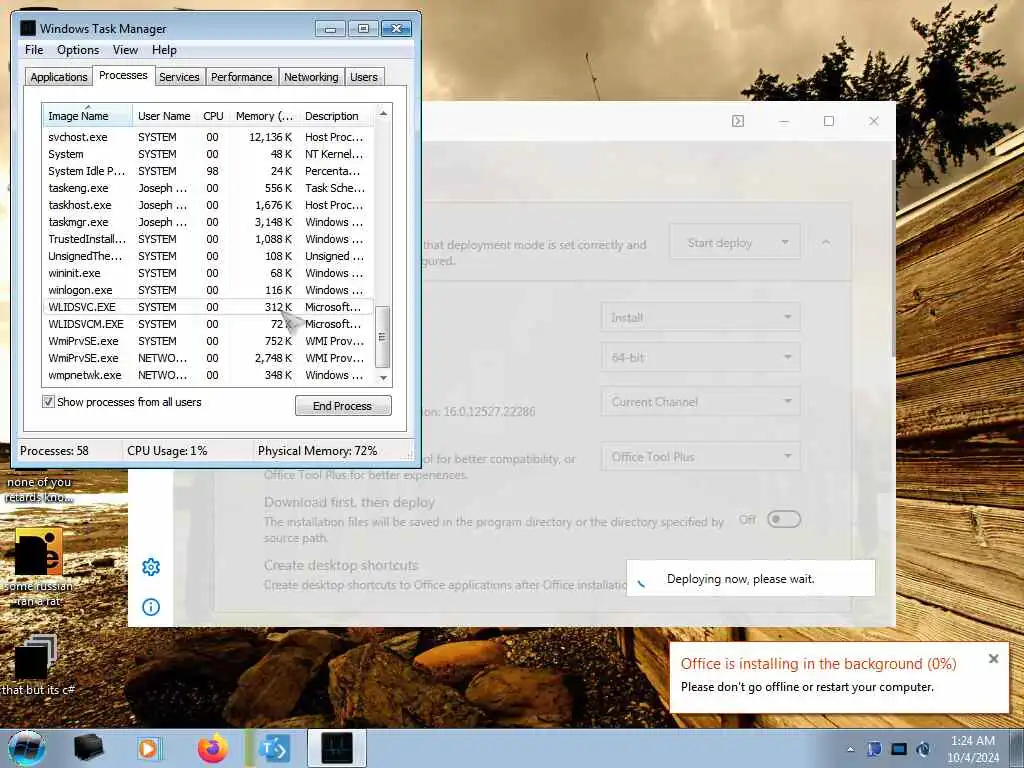Open volume tray icon
Image resolution: width=1024 pixels, height=768 pixels.
point(923,749)
